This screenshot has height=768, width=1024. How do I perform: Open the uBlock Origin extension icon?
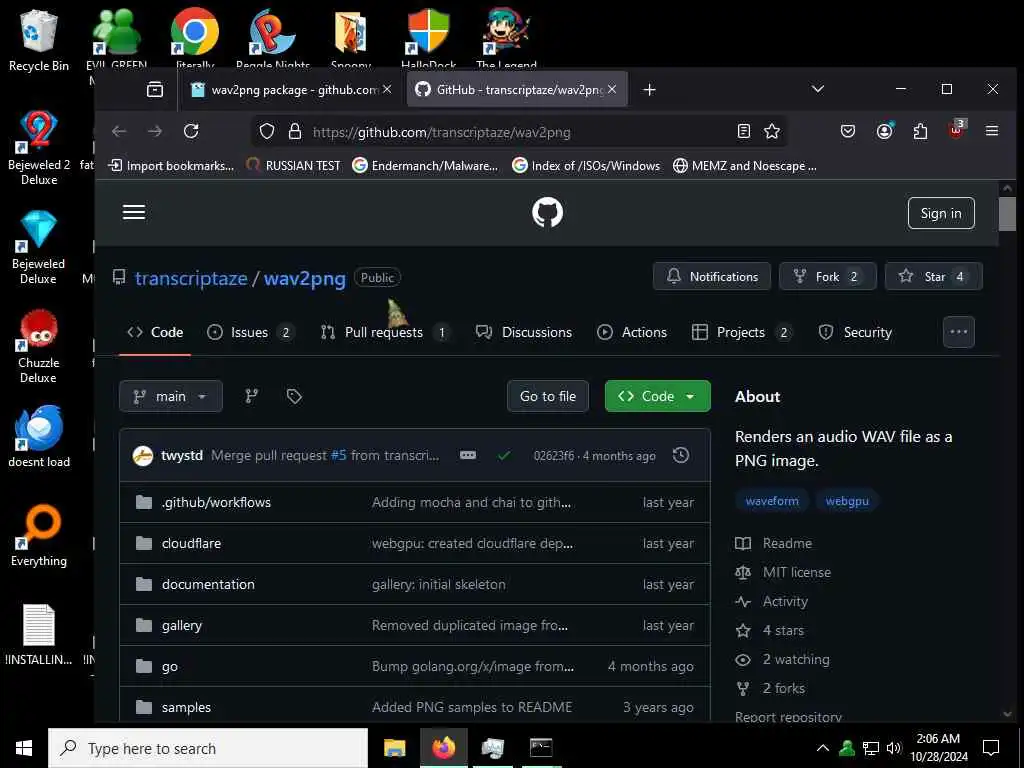click(x=957, y=129)
